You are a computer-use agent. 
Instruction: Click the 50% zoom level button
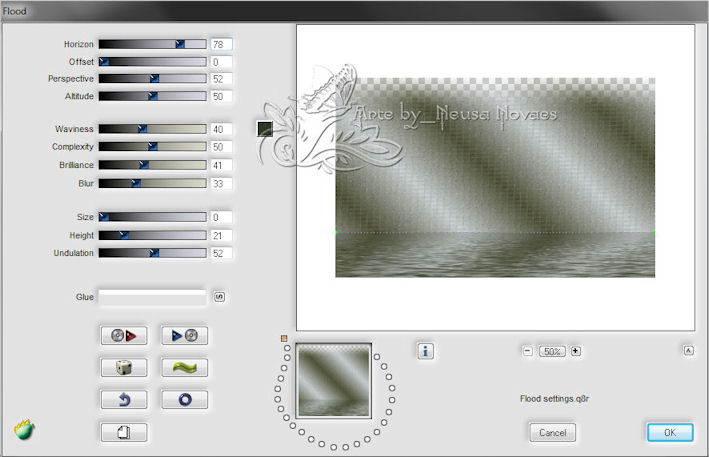pyautogui.click(x=552, y=351)
